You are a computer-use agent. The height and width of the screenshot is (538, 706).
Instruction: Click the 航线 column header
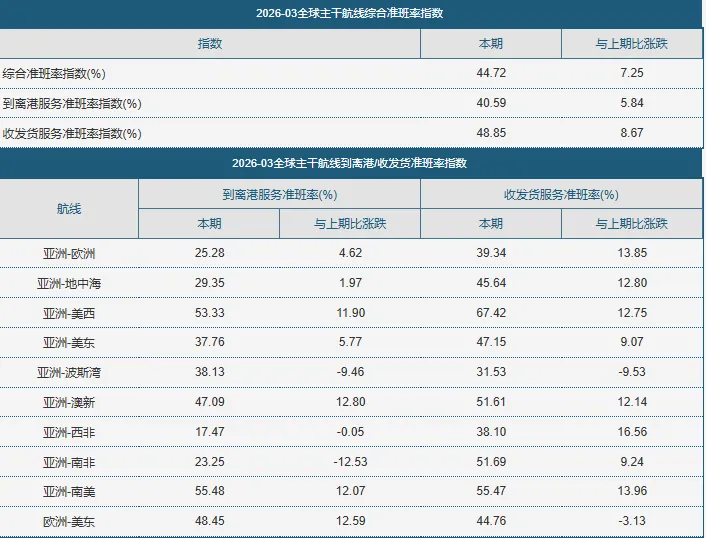69,208
